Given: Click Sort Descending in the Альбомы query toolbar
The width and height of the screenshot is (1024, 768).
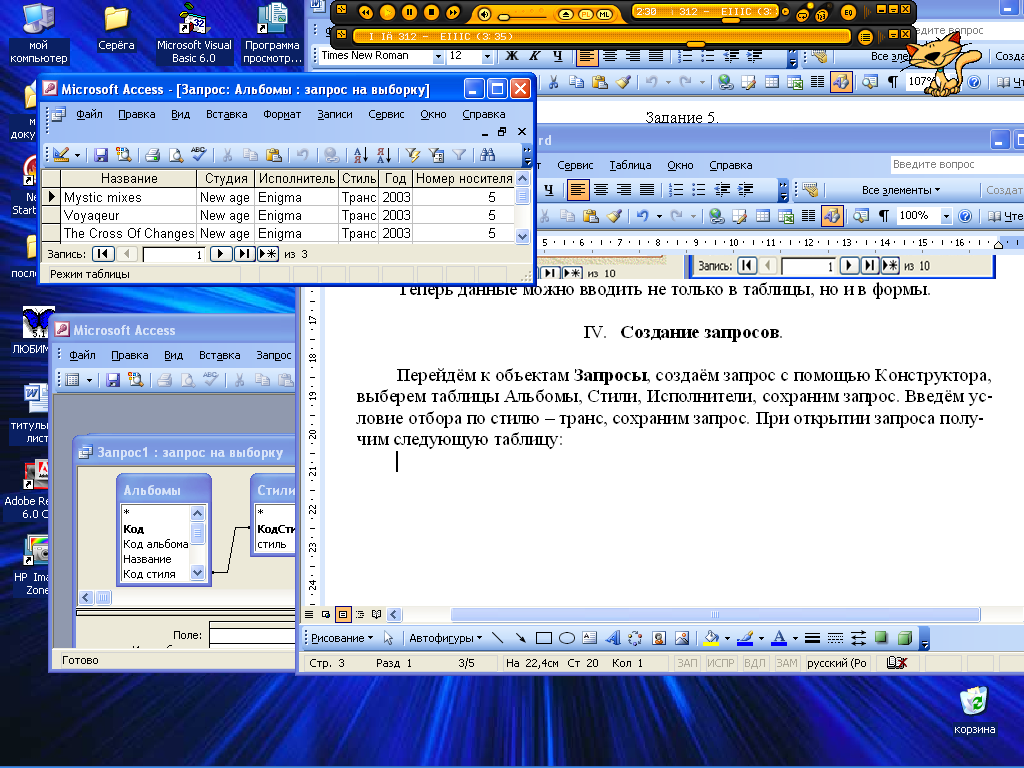Looking at the screenshot, I should 384,155.
